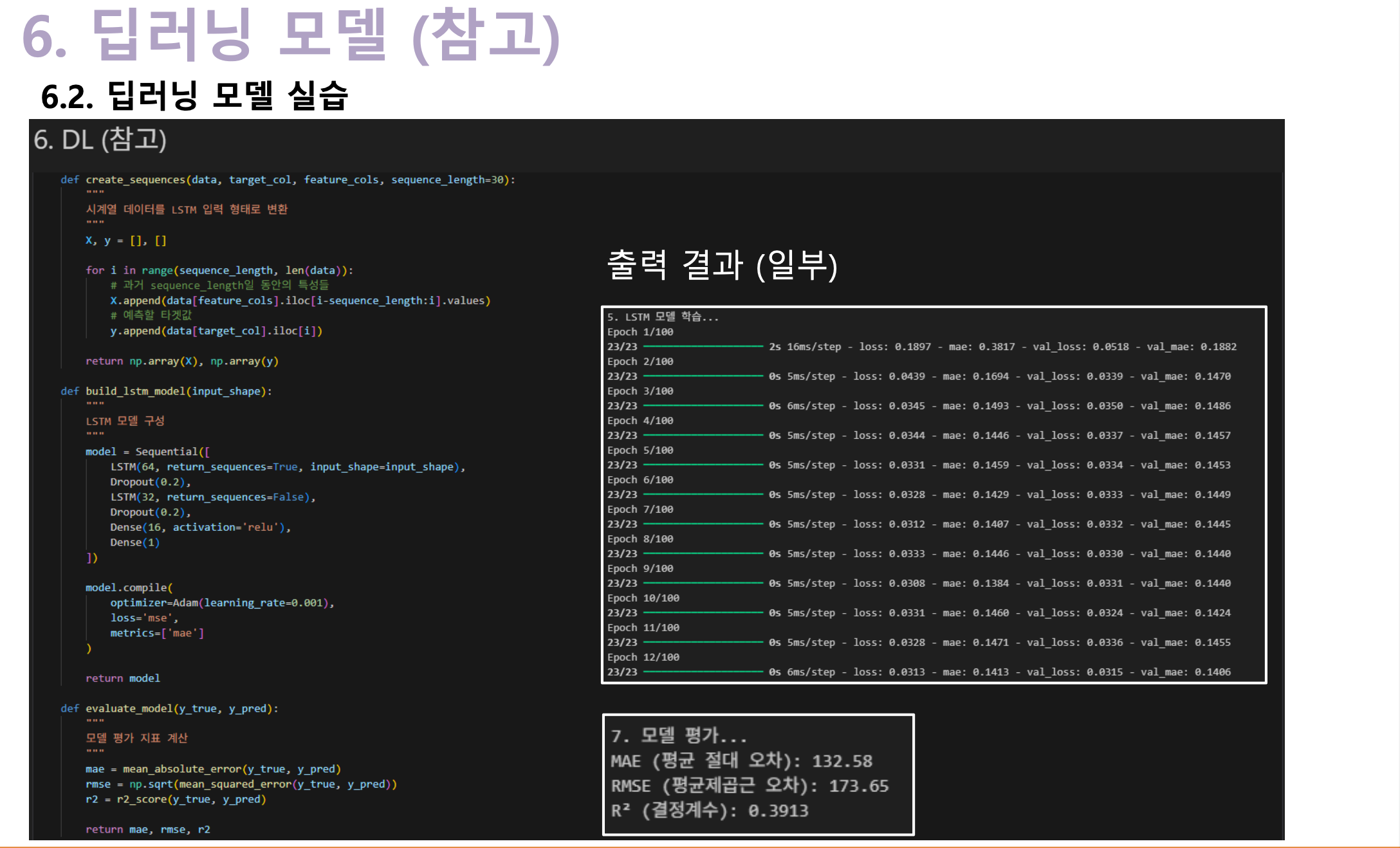Click the 'return mae, rmse, r2' code line
1400x848 pixels.
click(148, 830)
